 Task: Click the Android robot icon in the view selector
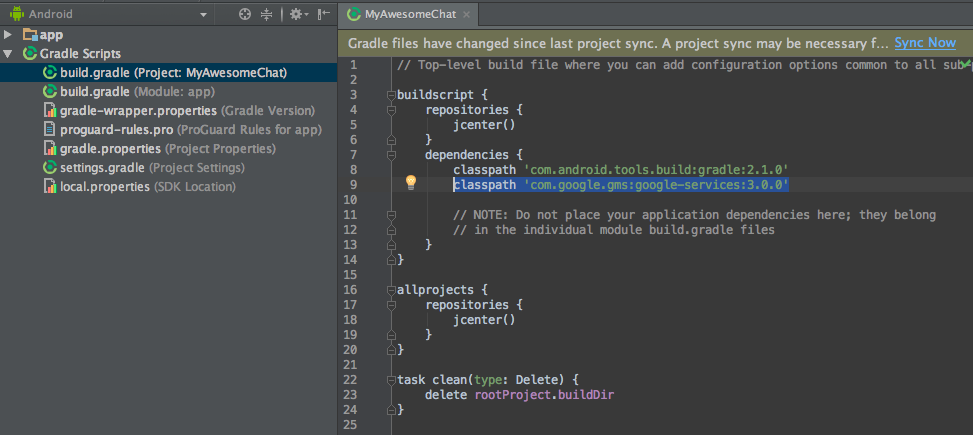(x=16, y=13)
